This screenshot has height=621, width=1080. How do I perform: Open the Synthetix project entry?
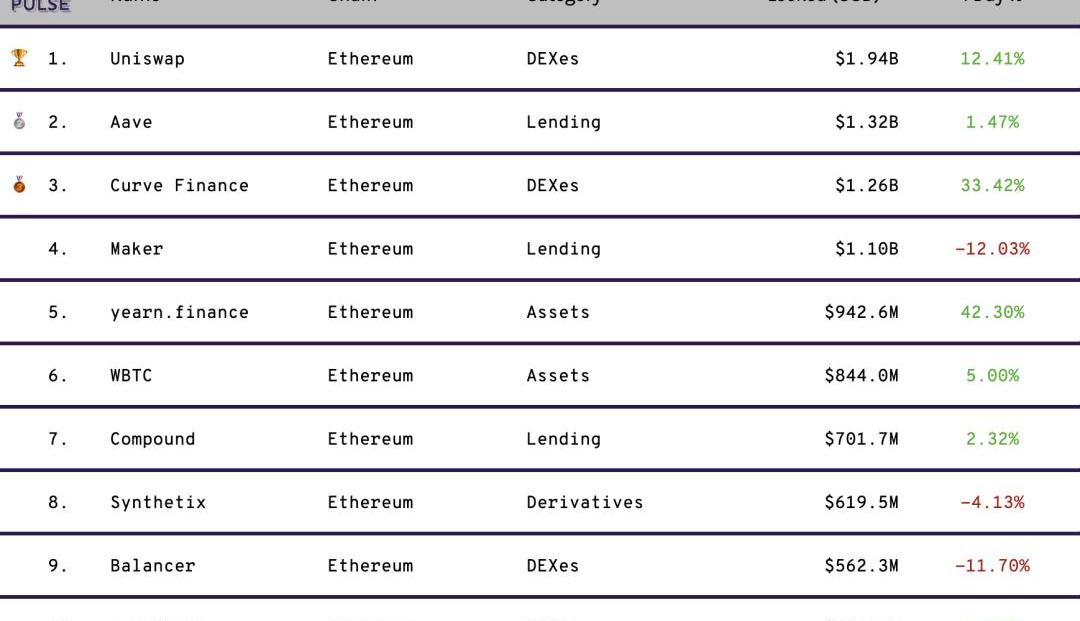[x=158, y=503]
